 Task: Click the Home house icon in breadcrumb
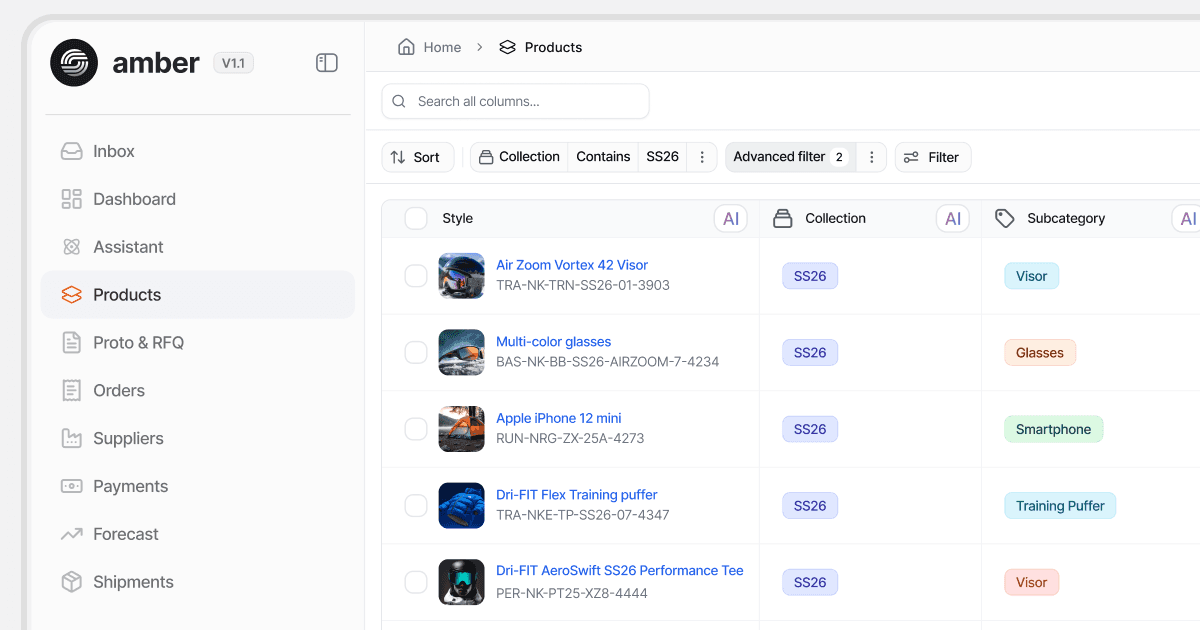[406, 47]
